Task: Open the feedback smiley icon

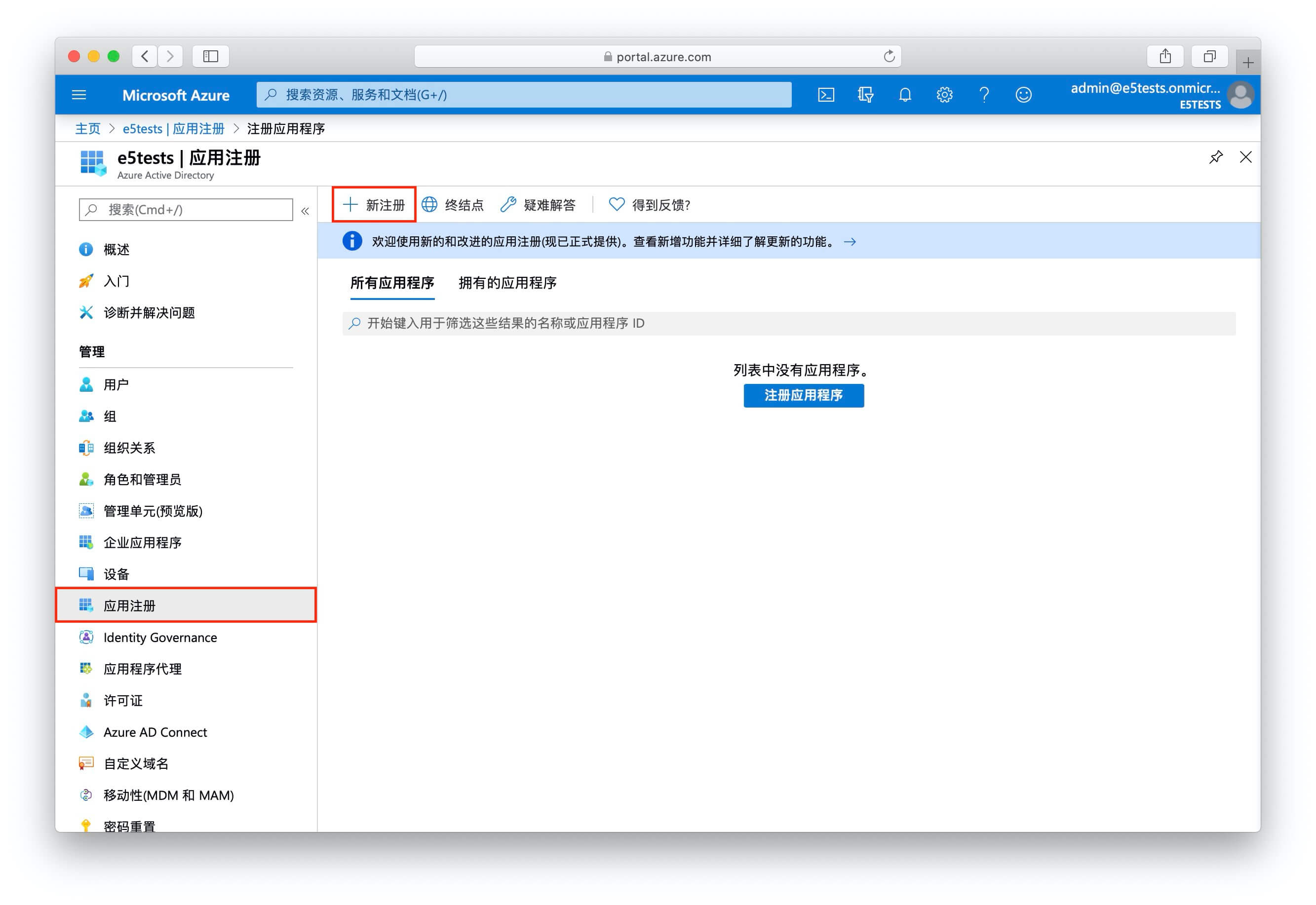Action: point(1023,95)
